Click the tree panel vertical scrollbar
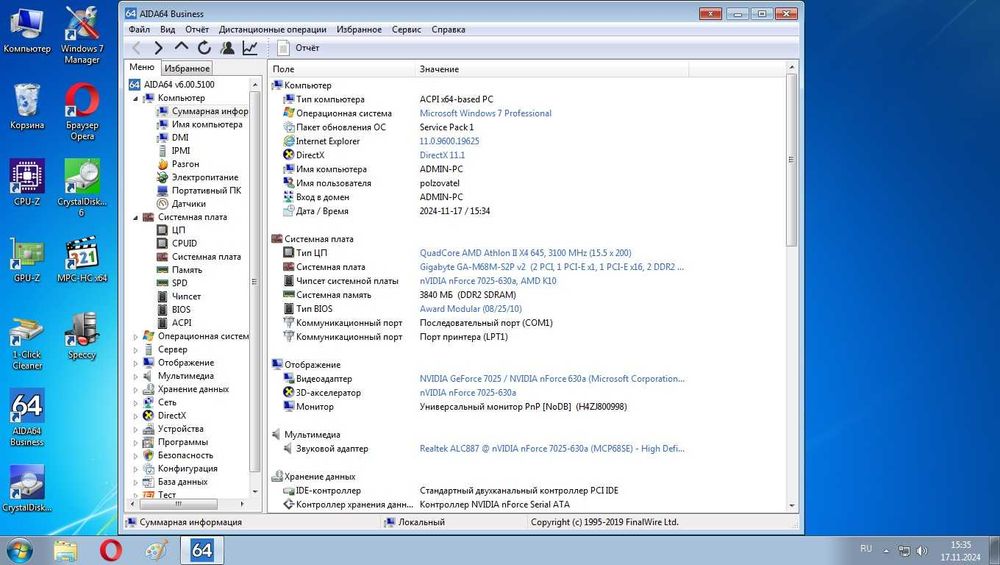Viewport: 1000px width, 565px height. coord(255,281)
